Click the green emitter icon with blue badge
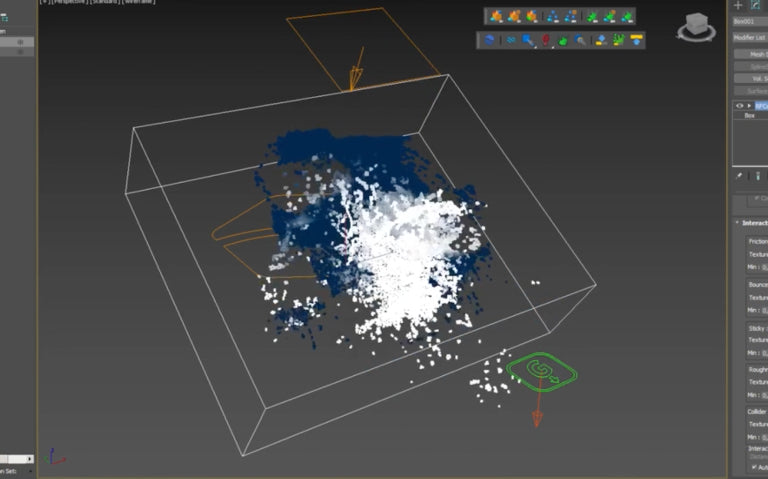This screenshot has height=479, width=768. click(627, 17)
